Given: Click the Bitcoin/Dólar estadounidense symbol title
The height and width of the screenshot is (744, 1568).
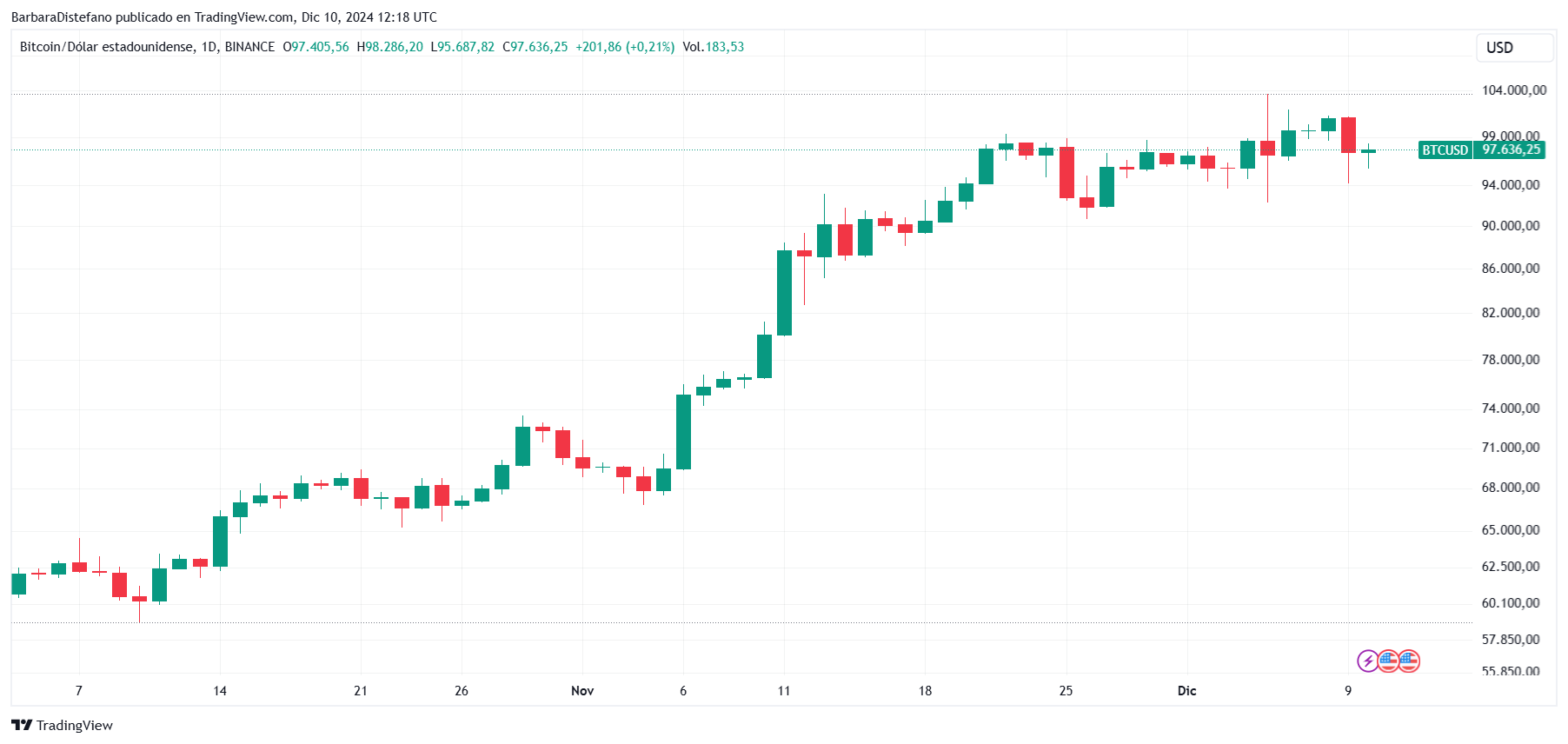Looking at the screenshot, I should click(107, 47).
